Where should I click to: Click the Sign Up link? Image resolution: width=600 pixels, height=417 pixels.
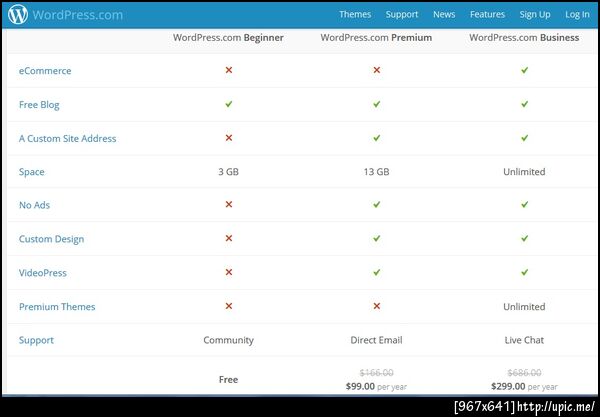[x=535, y=15]
